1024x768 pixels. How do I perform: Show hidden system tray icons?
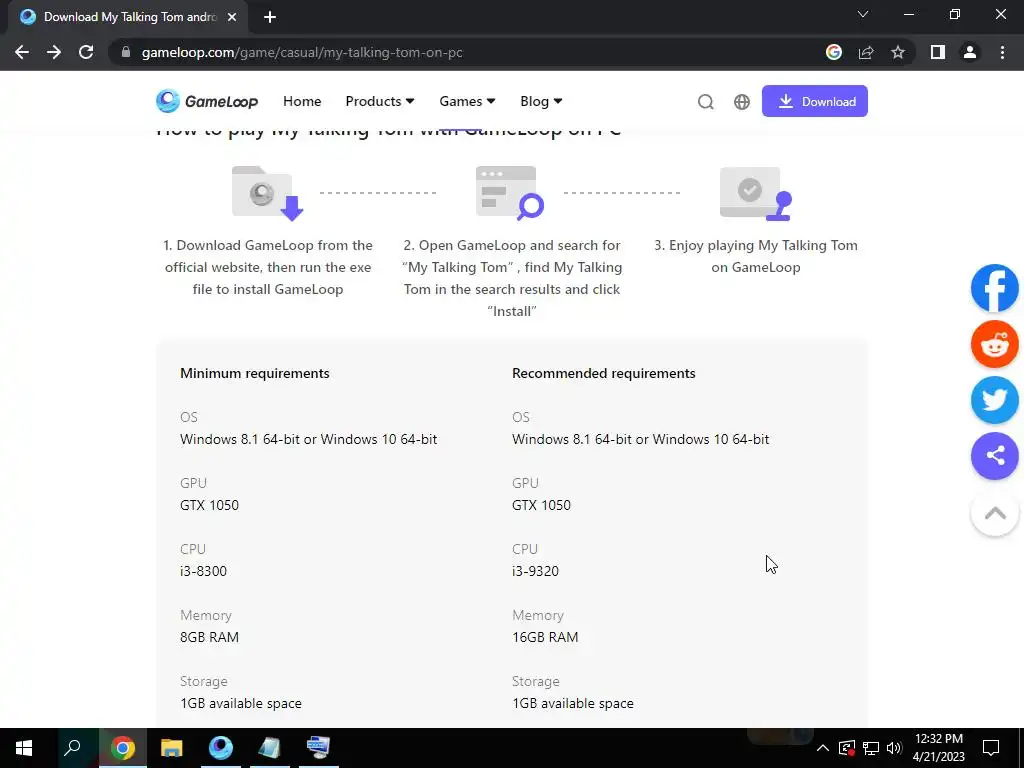tap(823, 748)
